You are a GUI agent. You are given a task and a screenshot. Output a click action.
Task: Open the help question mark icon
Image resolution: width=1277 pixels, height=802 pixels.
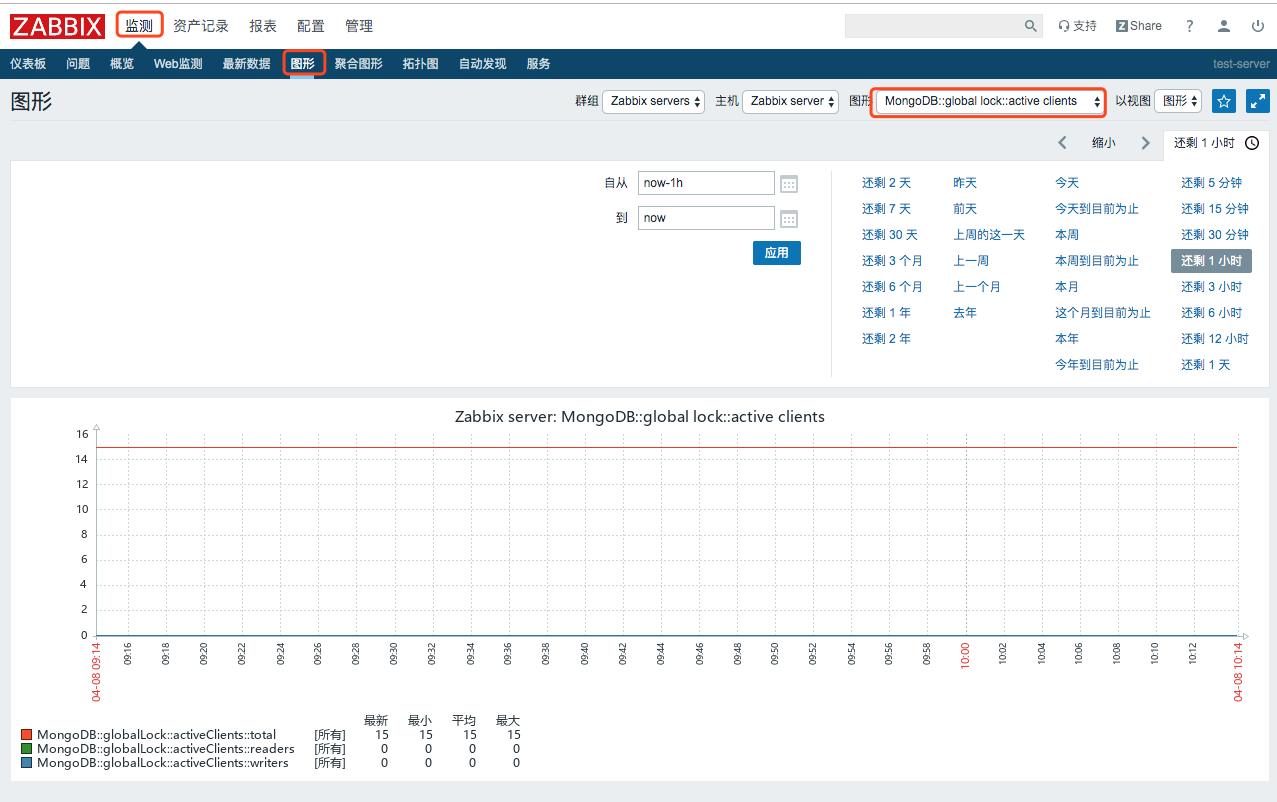1189,26
